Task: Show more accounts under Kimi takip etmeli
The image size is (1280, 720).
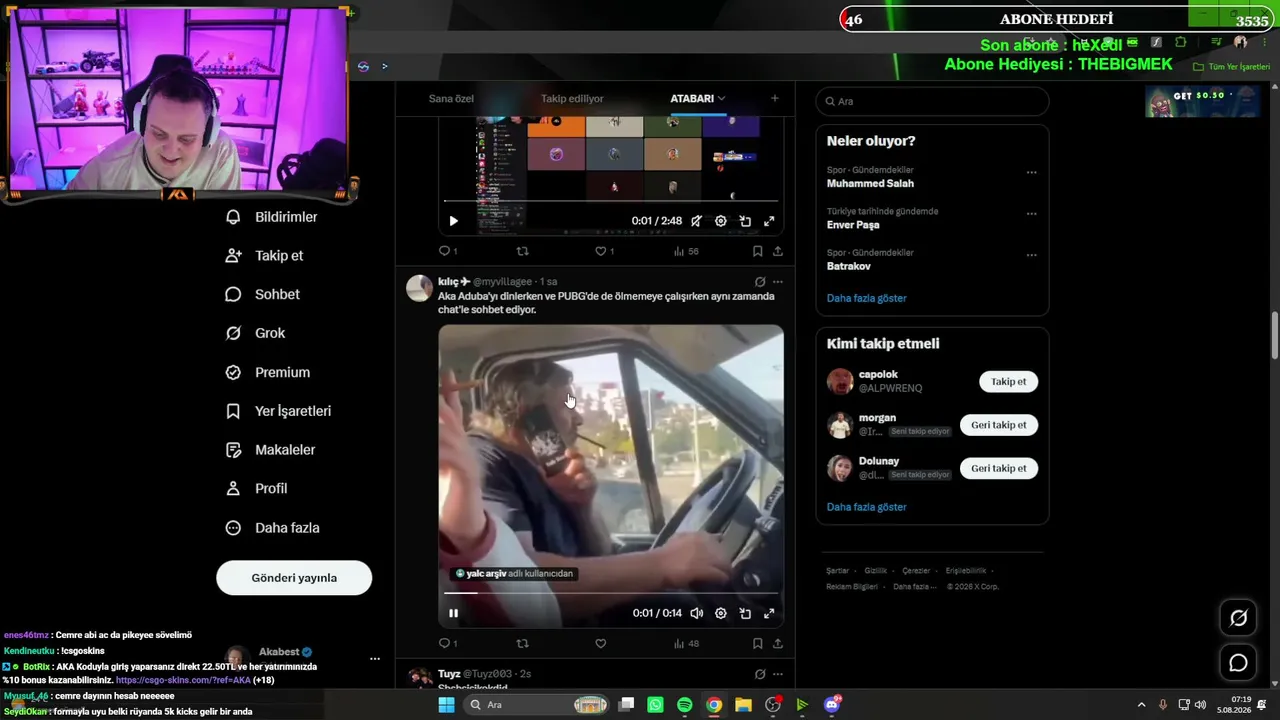Action: point(867,507)
